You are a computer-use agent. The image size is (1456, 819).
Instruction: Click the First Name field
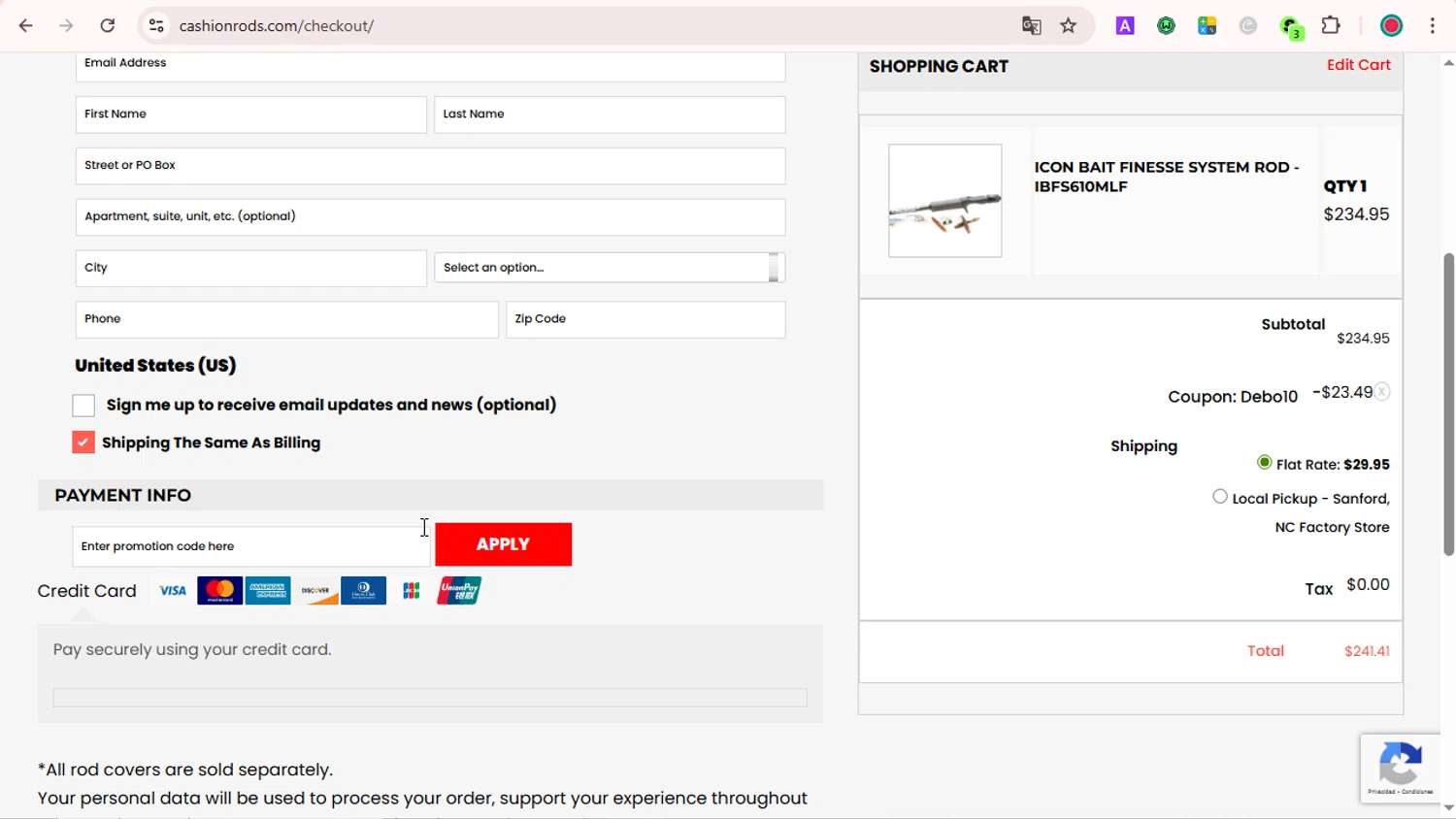pyautogui.click(x=251, y=115)
